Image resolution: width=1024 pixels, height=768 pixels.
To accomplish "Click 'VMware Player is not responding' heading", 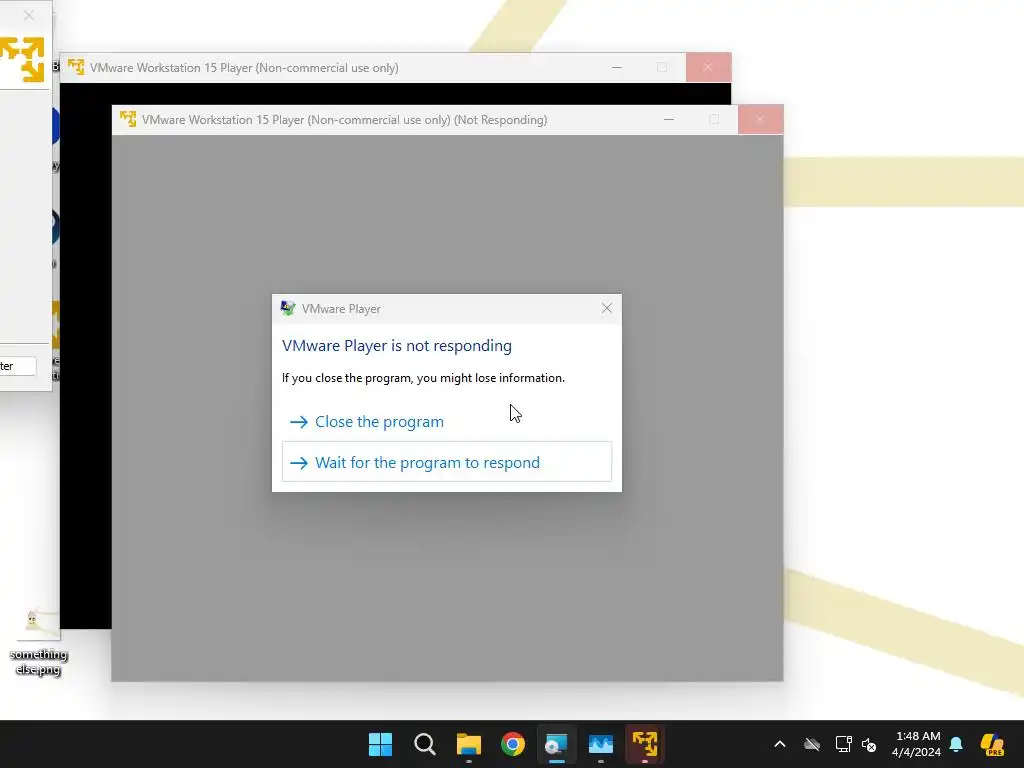I will pos(396,345).
